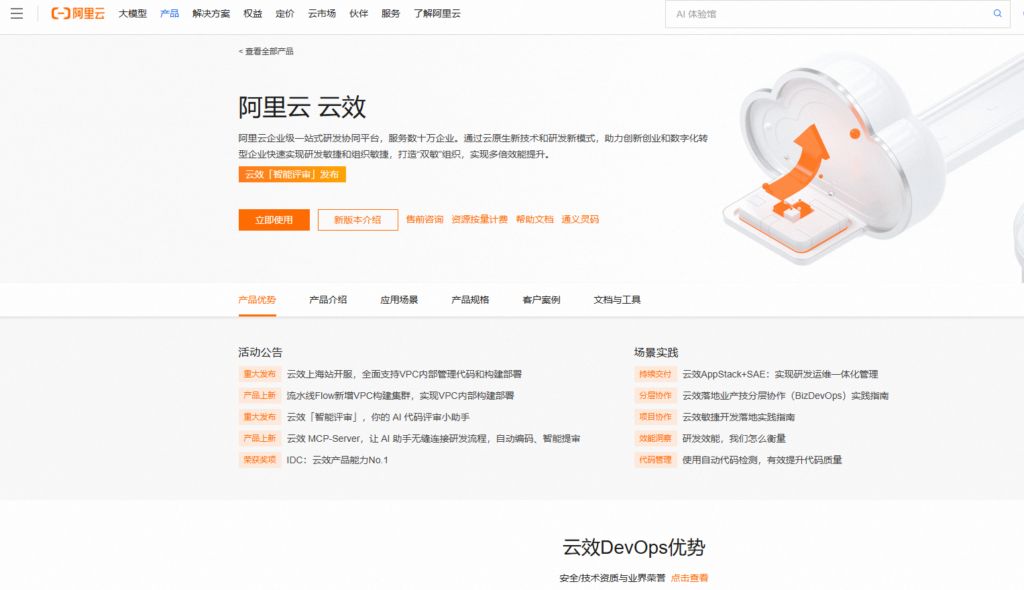The height and width of the screenshot is (590, 1024).
Task: Click the 云效「智能评审」发布 badge
Action: point(291,173)
